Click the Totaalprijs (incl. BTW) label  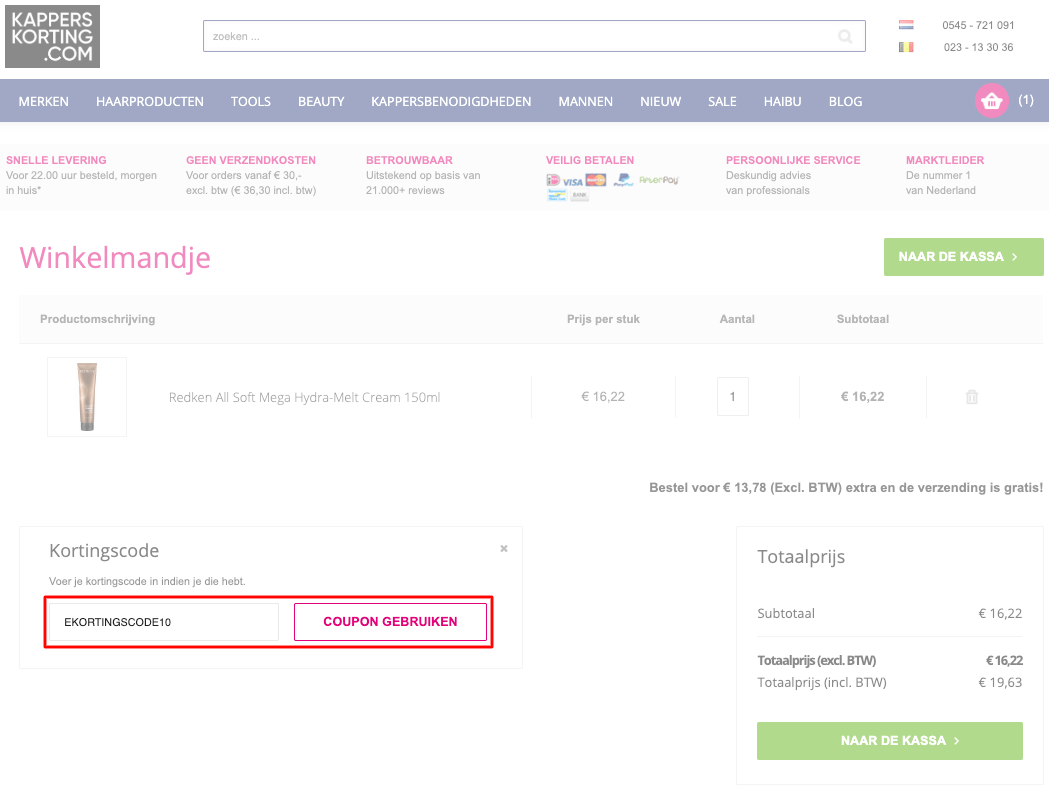pos(822,683)
